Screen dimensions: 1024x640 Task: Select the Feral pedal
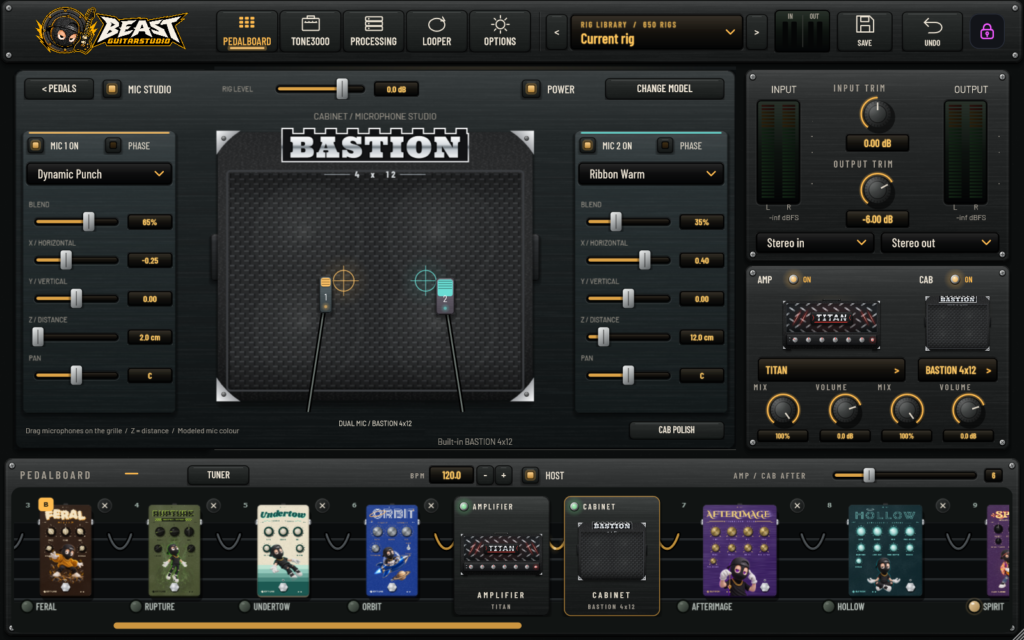point(66,550)
